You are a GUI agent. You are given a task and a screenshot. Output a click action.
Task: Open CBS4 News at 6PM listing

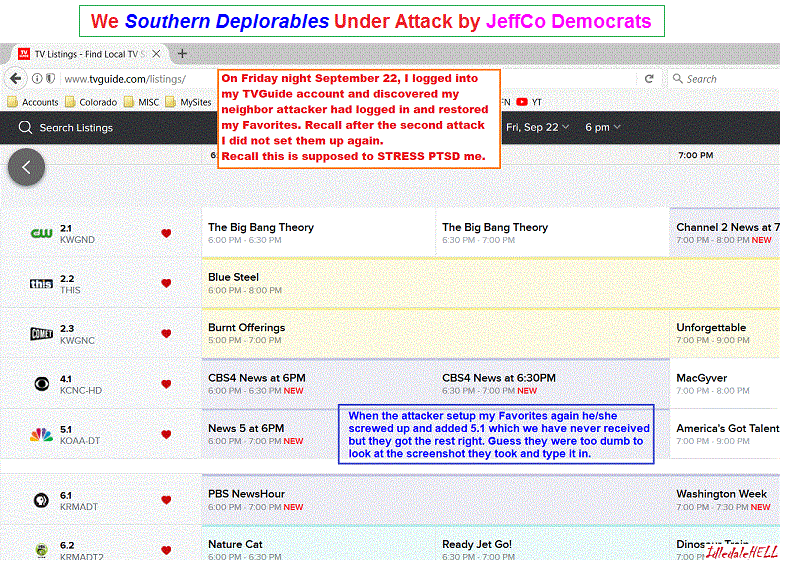point(318,384)
